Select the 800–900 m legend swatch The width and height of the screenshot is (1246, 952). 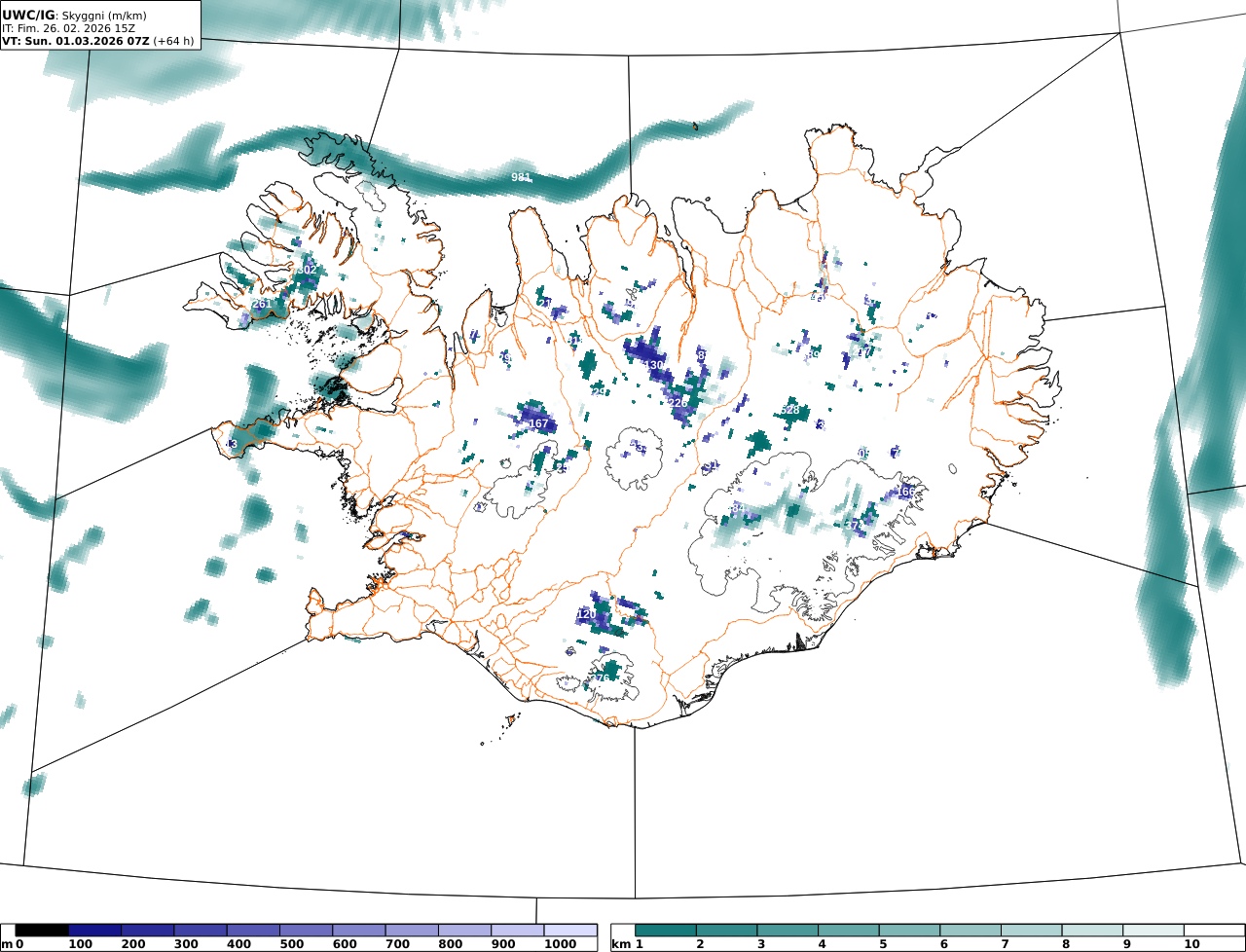[464, 931]
